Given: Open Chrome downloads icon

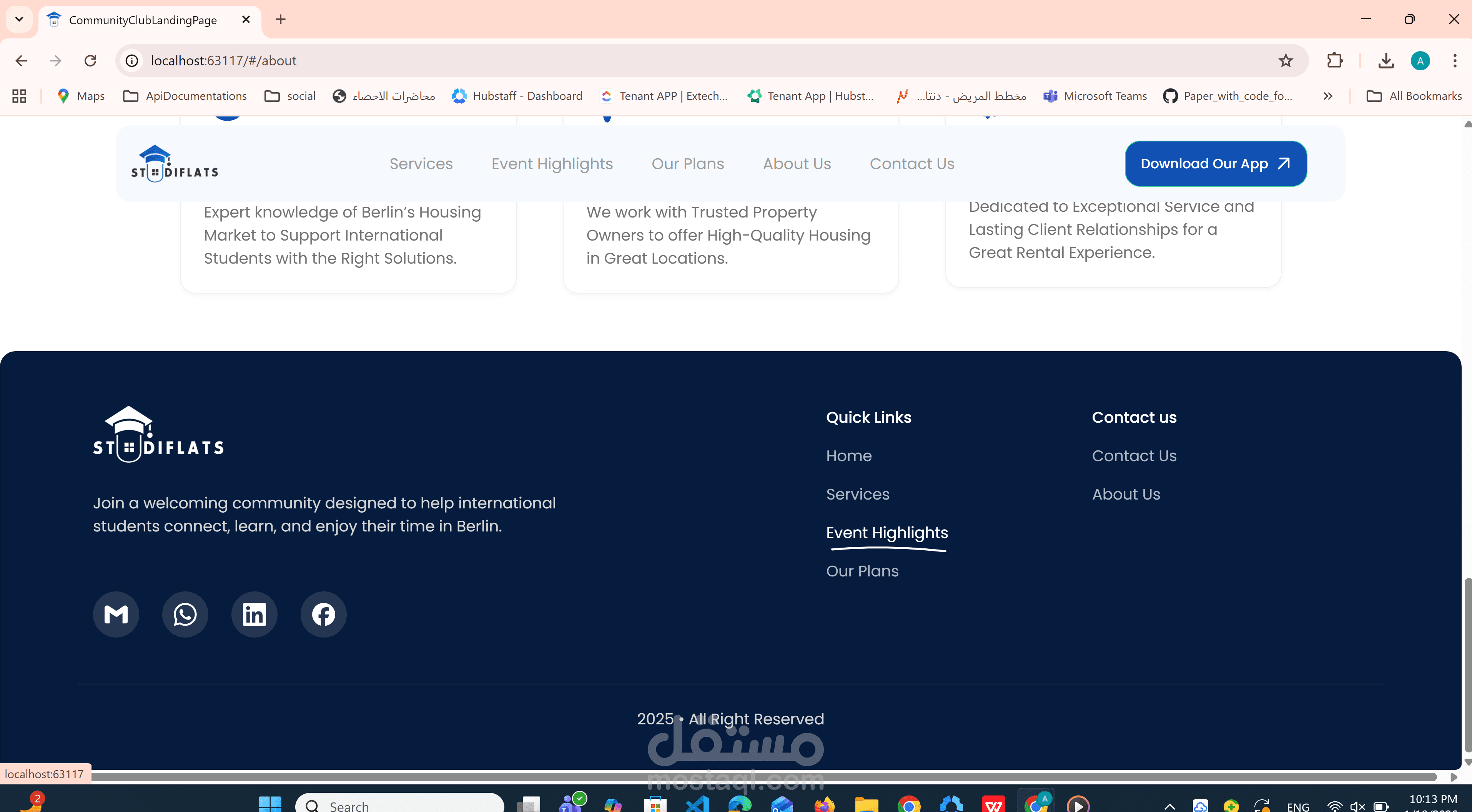Looking at the screenshot, I should 1386,61.
